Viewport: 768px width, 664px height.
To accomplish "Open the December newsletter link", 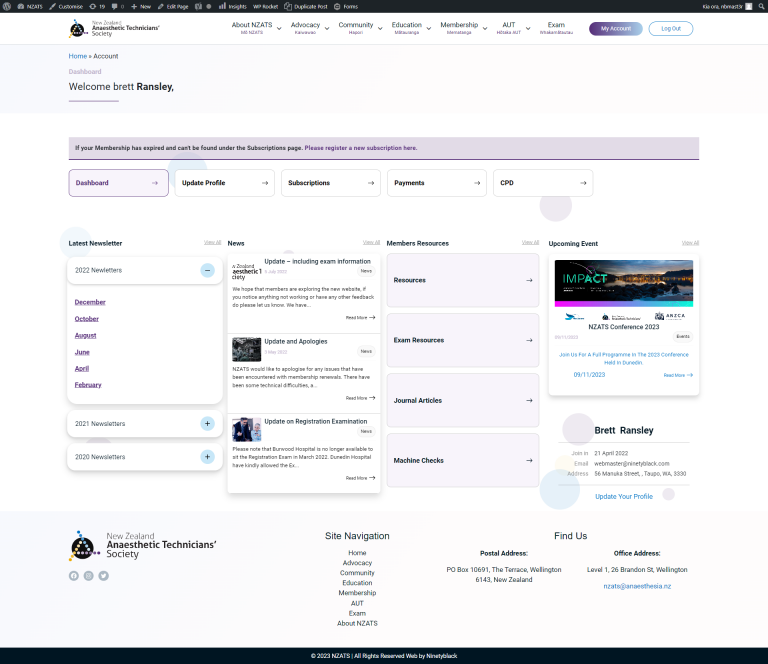I will (x=90, y=302).
